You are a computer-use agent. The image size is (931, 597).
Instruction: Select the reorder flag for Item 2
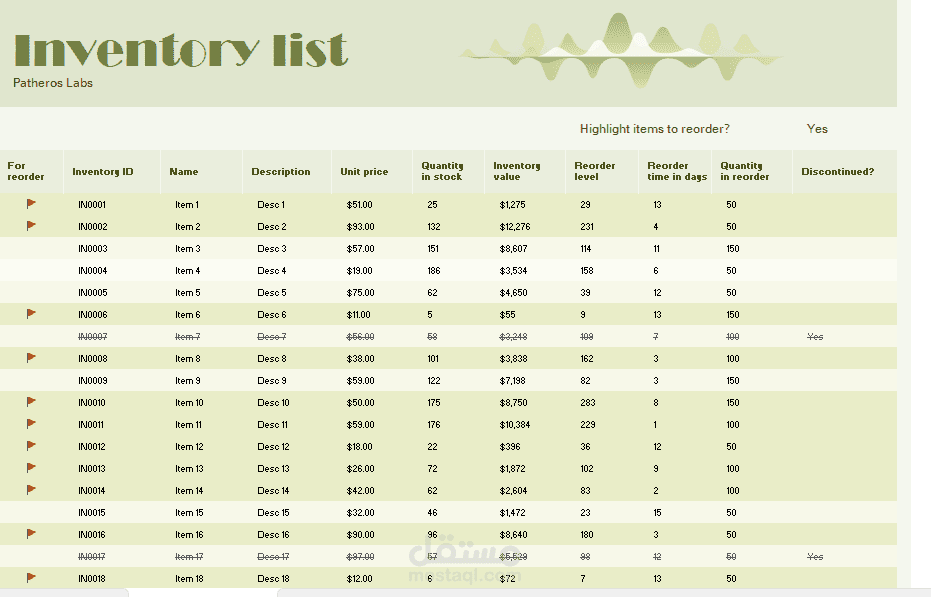[x=31, y=226]
